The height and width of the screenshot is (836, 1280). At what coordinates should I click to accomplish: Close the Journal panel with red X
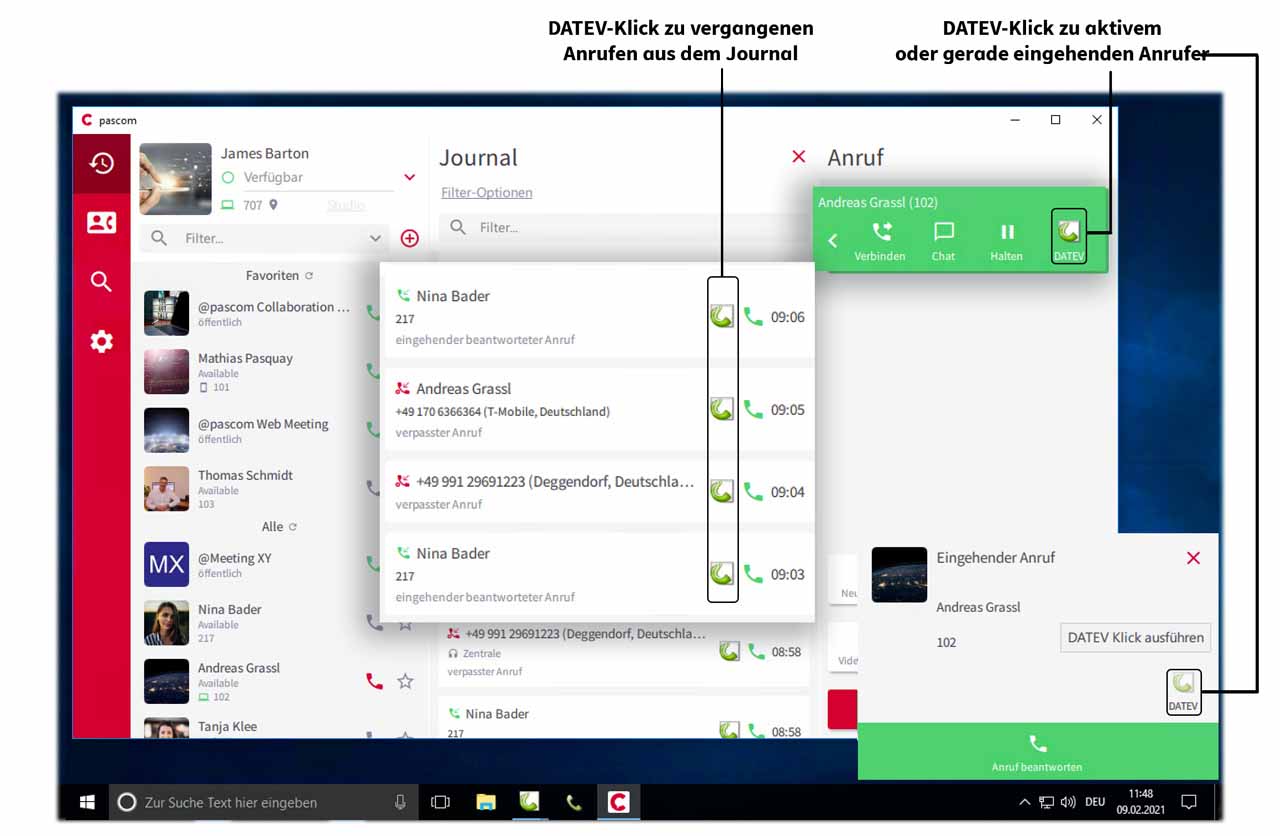798,156
